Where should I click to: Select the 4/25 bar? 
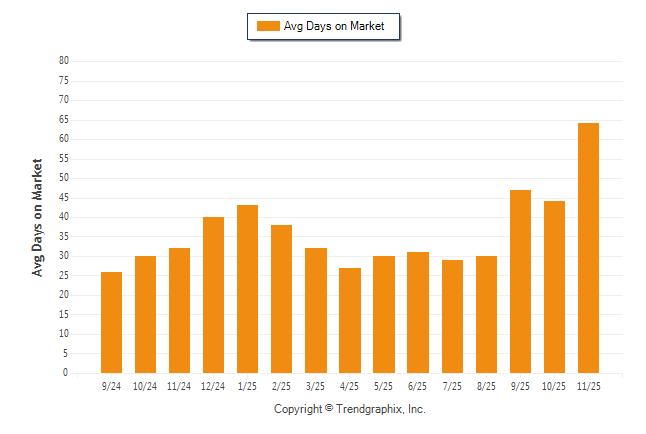click(x=350, y=320)
